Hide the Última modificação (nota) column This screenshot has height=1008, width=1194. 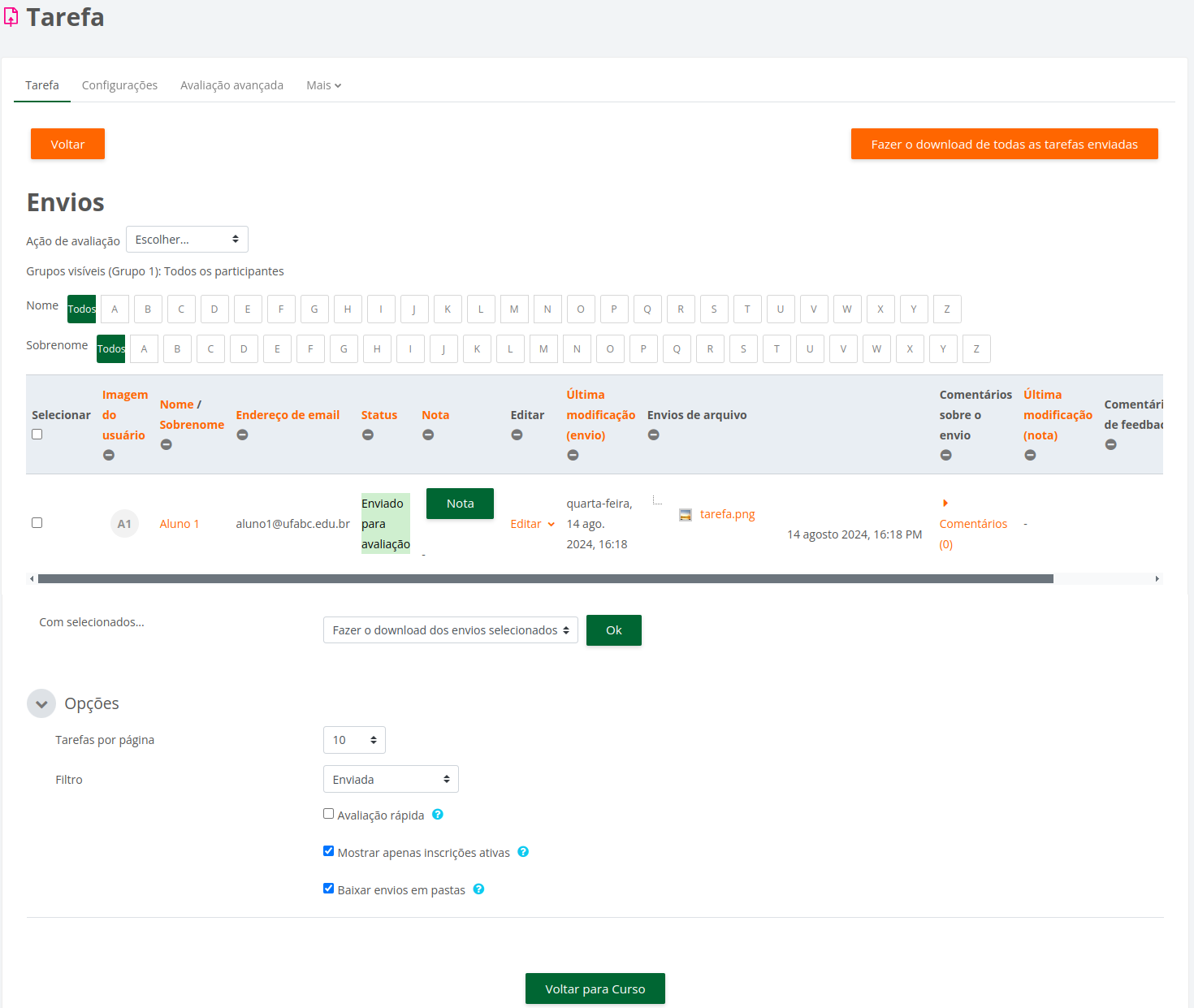(x=1030, y=455)
